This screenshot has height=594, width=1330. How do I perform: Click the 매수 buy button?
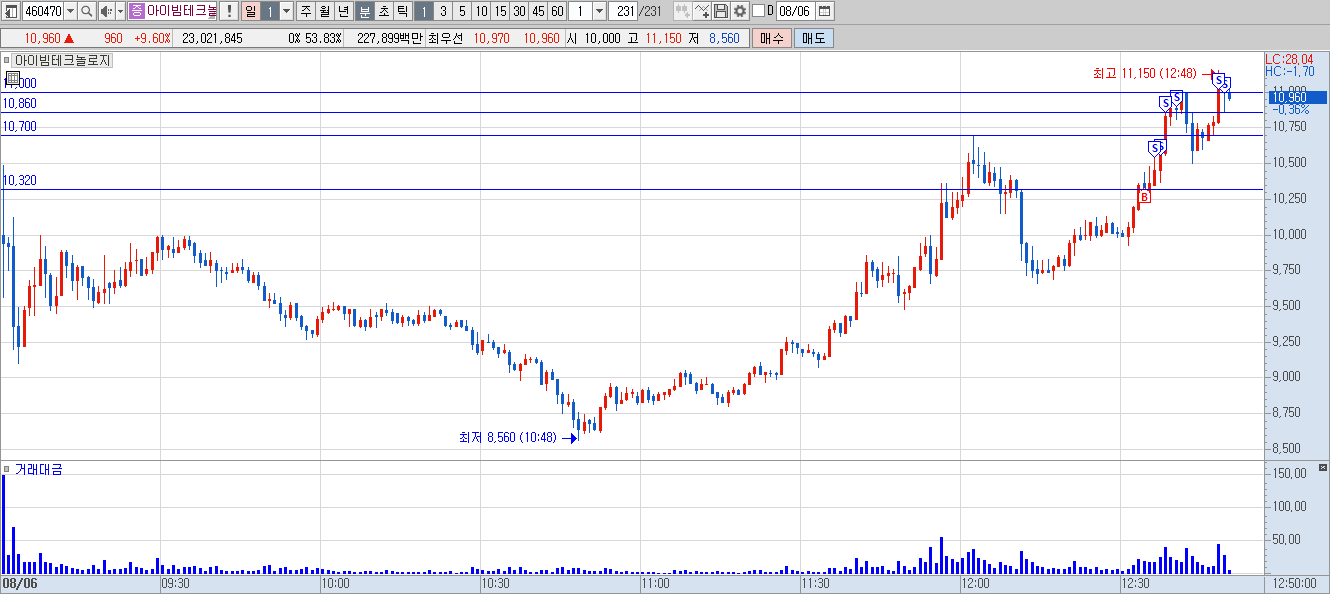coord(771,38)
